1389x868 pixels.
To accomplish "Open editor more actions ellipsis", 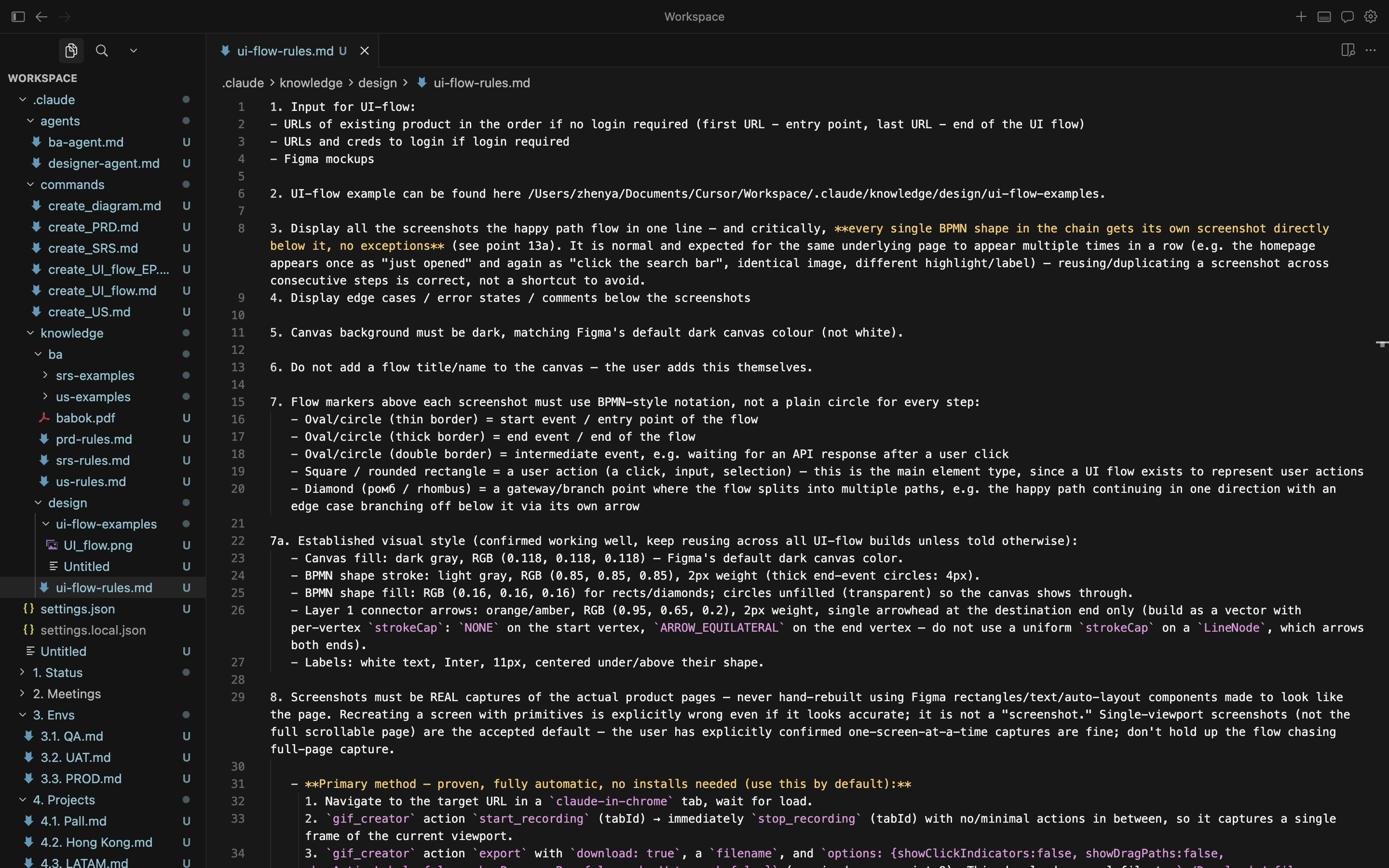I will pos(1371,51).
